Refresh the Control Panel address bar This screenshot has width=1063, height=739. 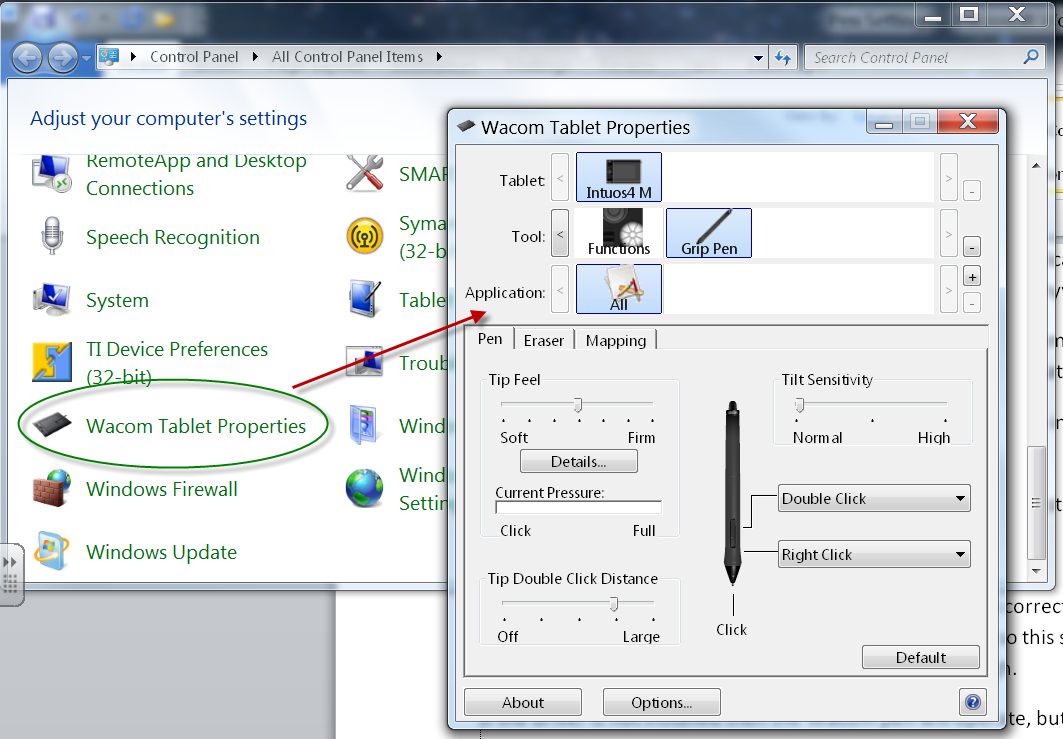click(783, 58)
